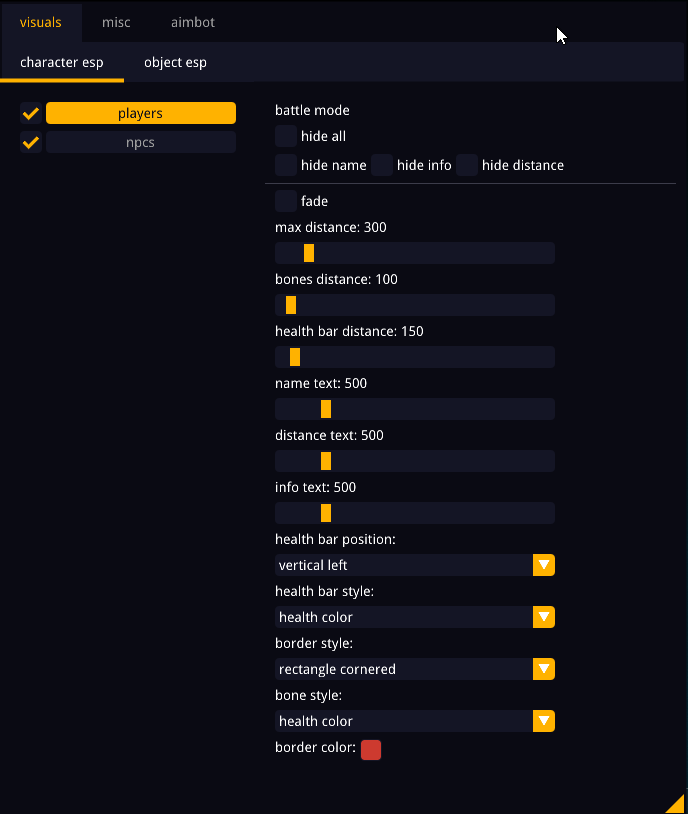Click the health bar style dropdown arrow
The image size is (688, 814).
click(544, 617)
